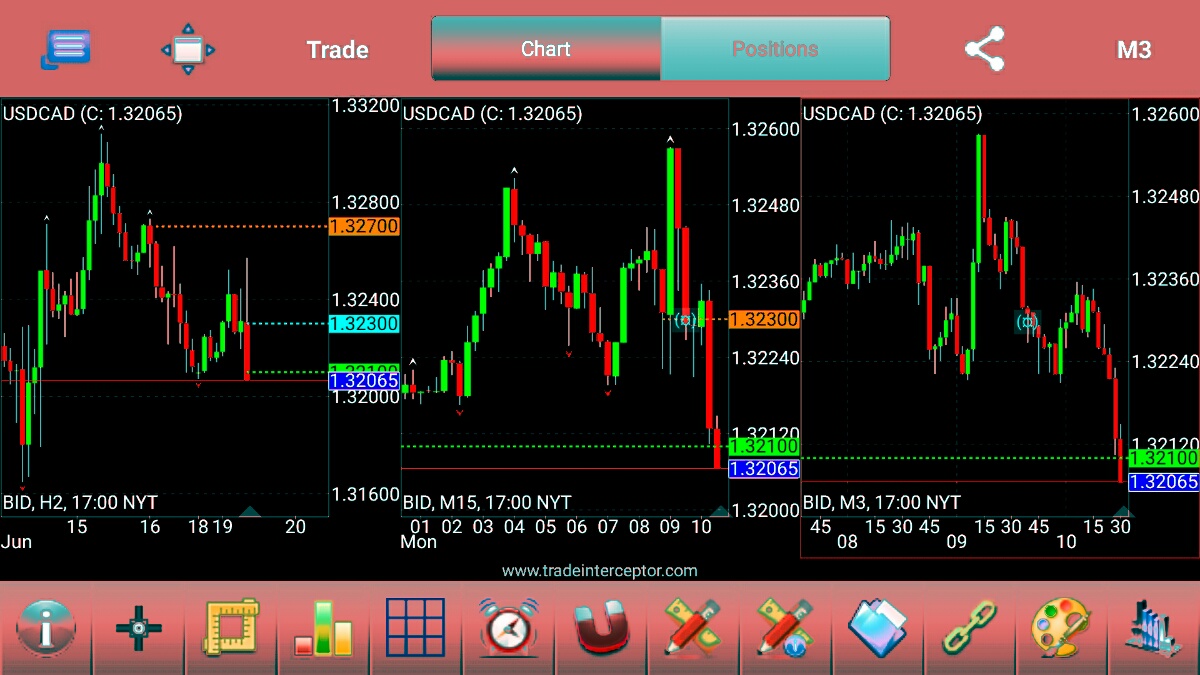Viewport: 1200px width, 675px height.
Task: Tap the triangle scroll marker under M3 chart
Action: [1122, 511]
